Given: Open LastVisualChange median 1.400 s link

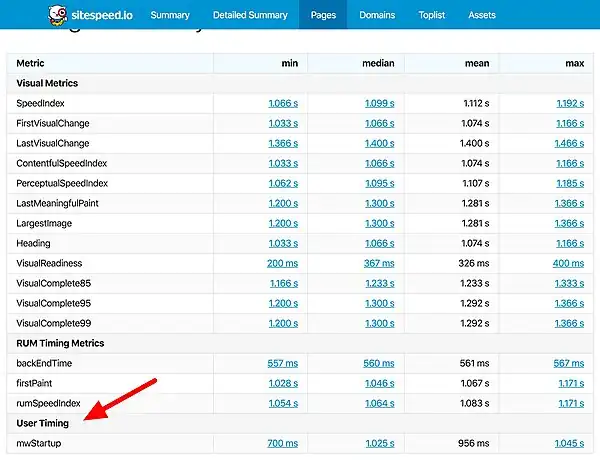Looking at the screenshot, I should click(x=378, y=143).
